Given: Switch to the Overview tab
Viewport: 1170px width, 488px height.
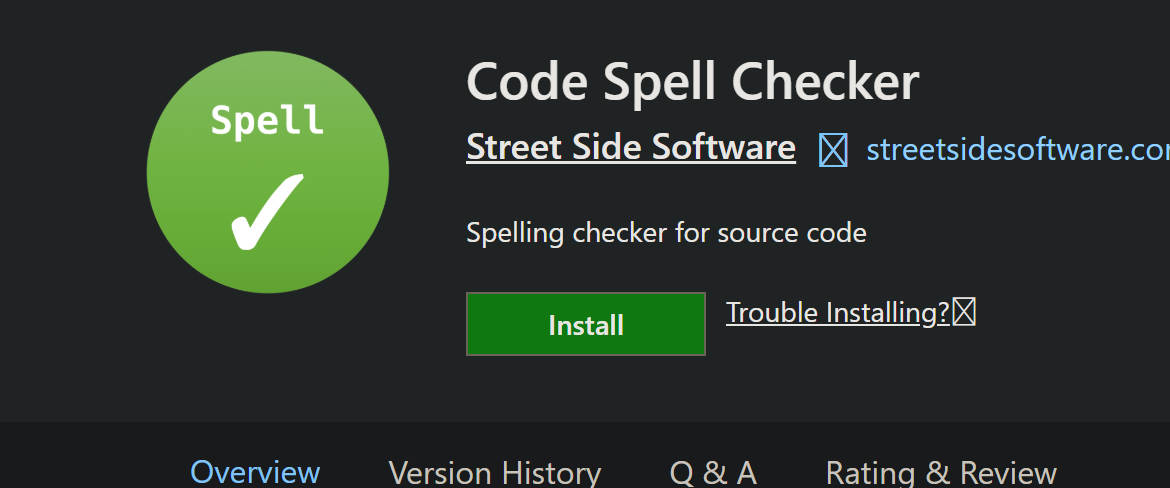Looking at the screenshot, I should click(255, 473).
